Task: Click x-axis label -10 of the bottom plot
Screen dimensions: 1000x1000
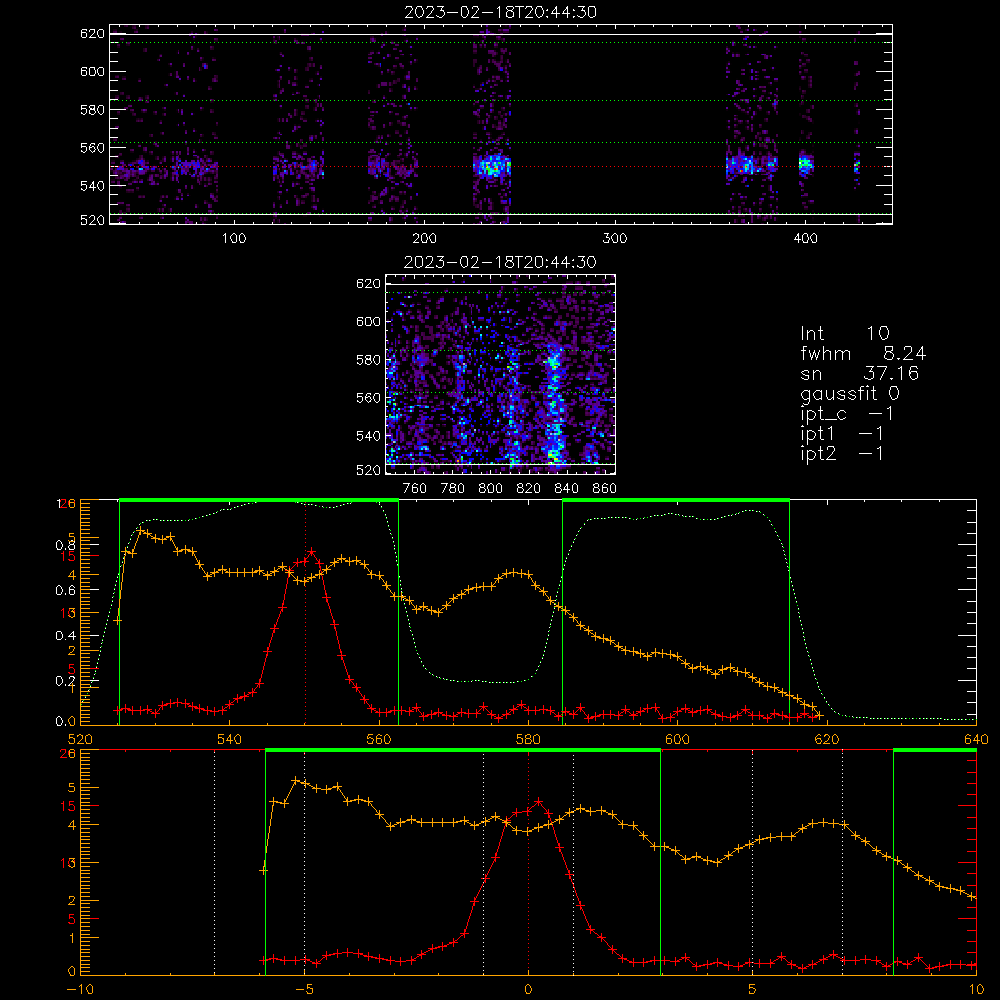Action: tap(80, 989)
